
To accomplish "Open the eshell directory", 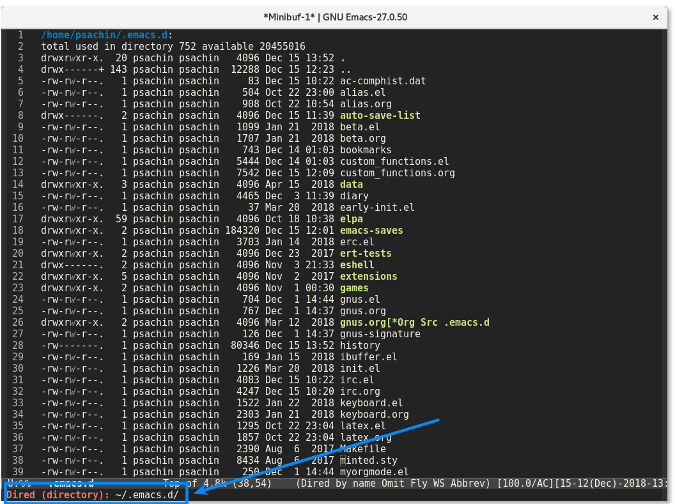I will [x=360, y=264].
